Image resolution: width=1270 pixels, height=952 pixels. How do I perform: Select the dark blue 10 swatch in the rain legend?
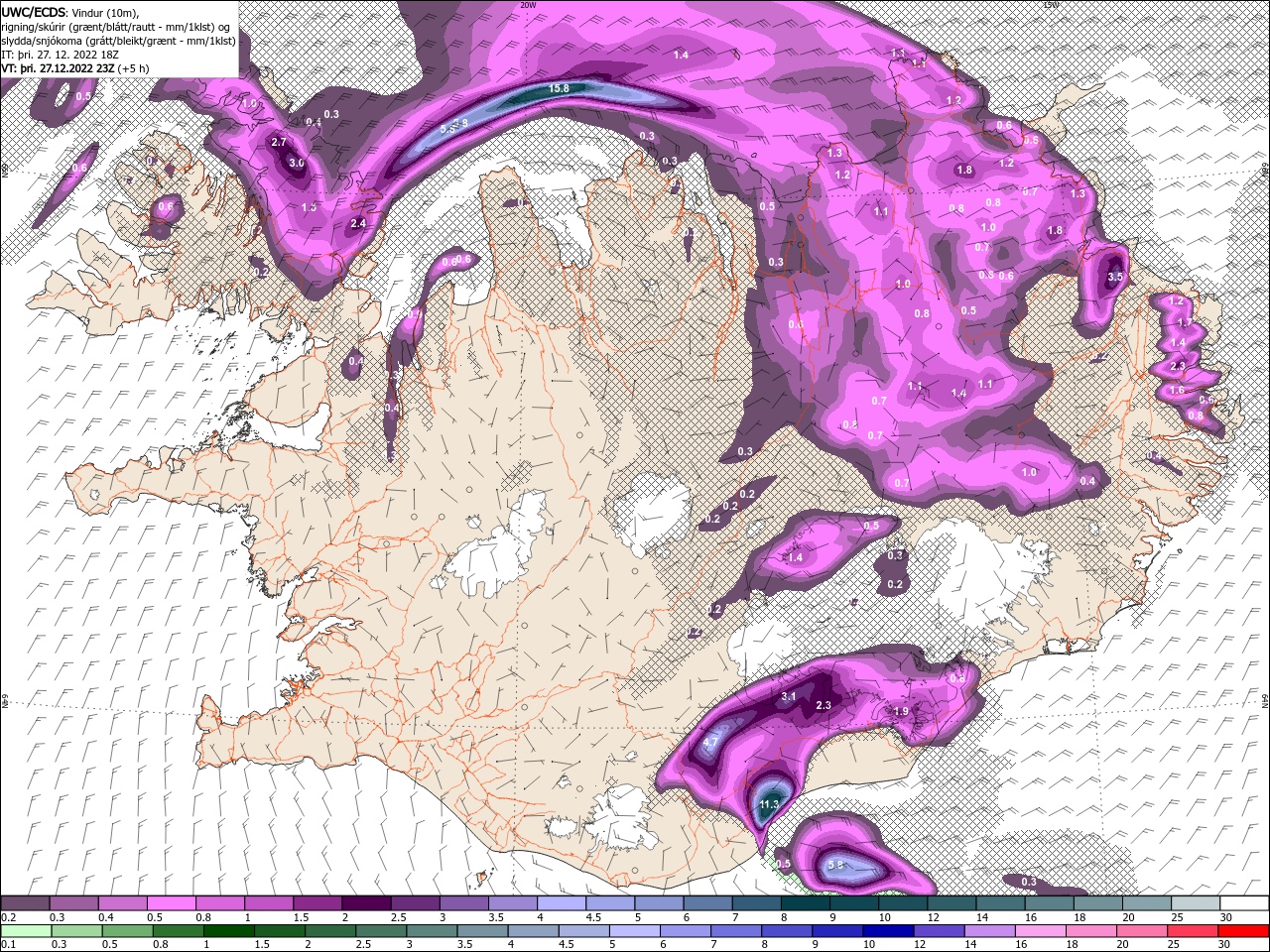click(x=888, y=931)
